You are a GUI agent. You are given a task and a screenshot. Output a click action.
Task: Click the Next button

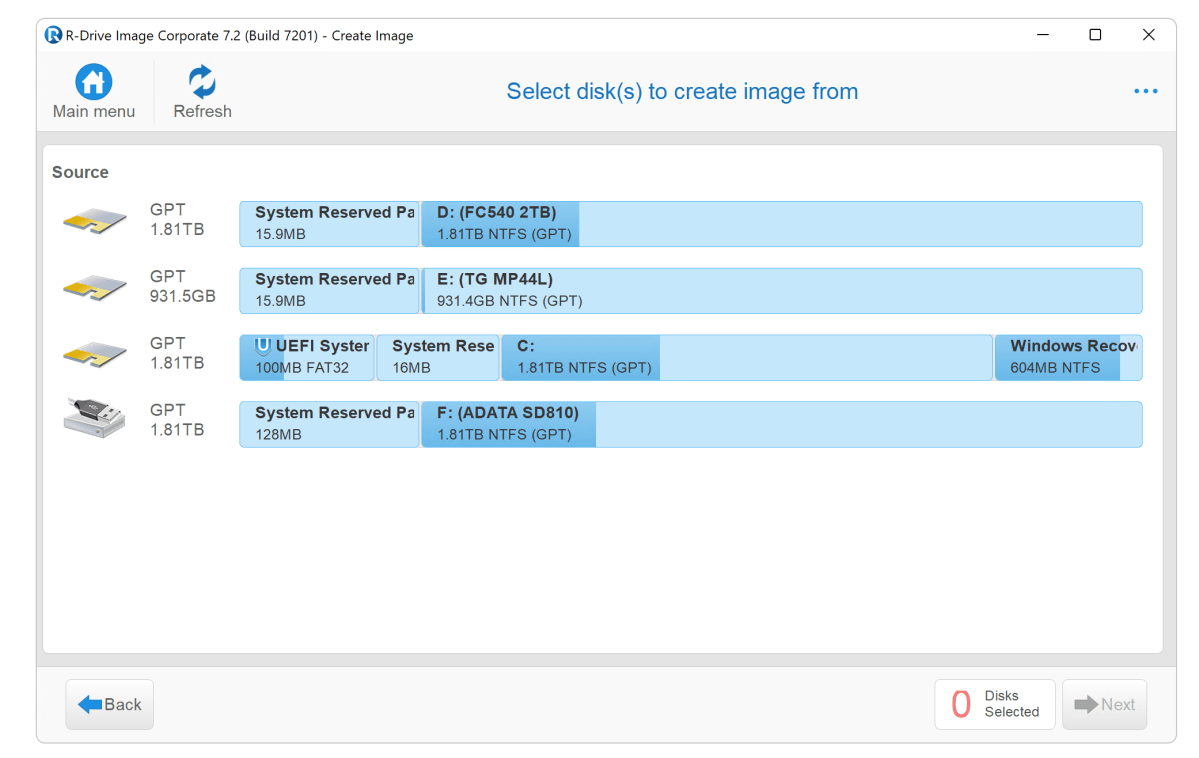(x=1104, y=704)
